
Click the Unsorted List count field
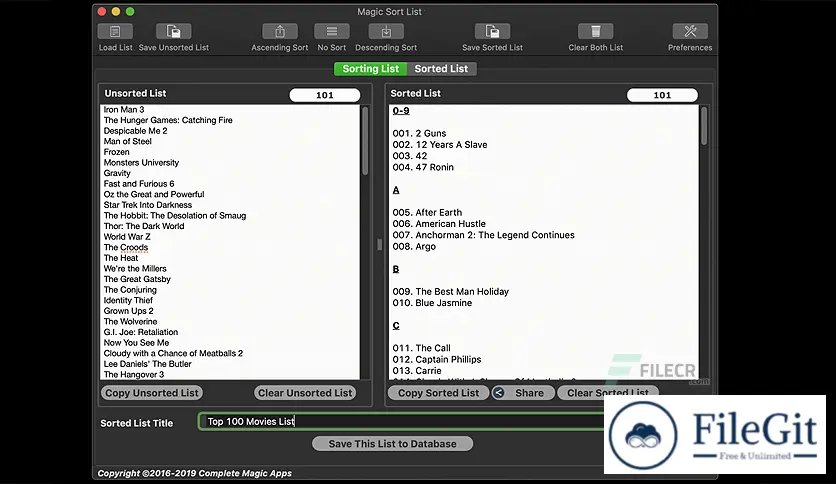pos(325,95)
